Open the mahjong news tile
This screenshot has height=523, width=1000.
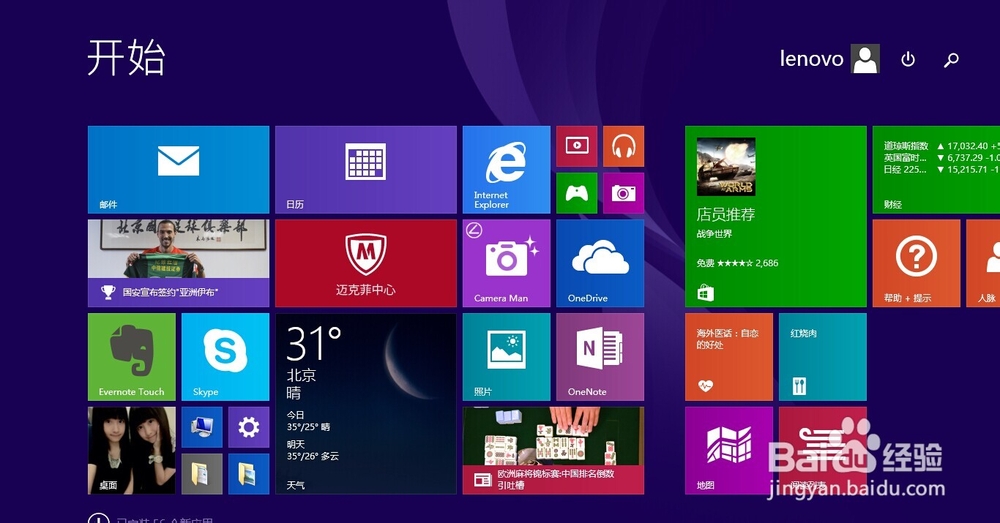point(554,450)
